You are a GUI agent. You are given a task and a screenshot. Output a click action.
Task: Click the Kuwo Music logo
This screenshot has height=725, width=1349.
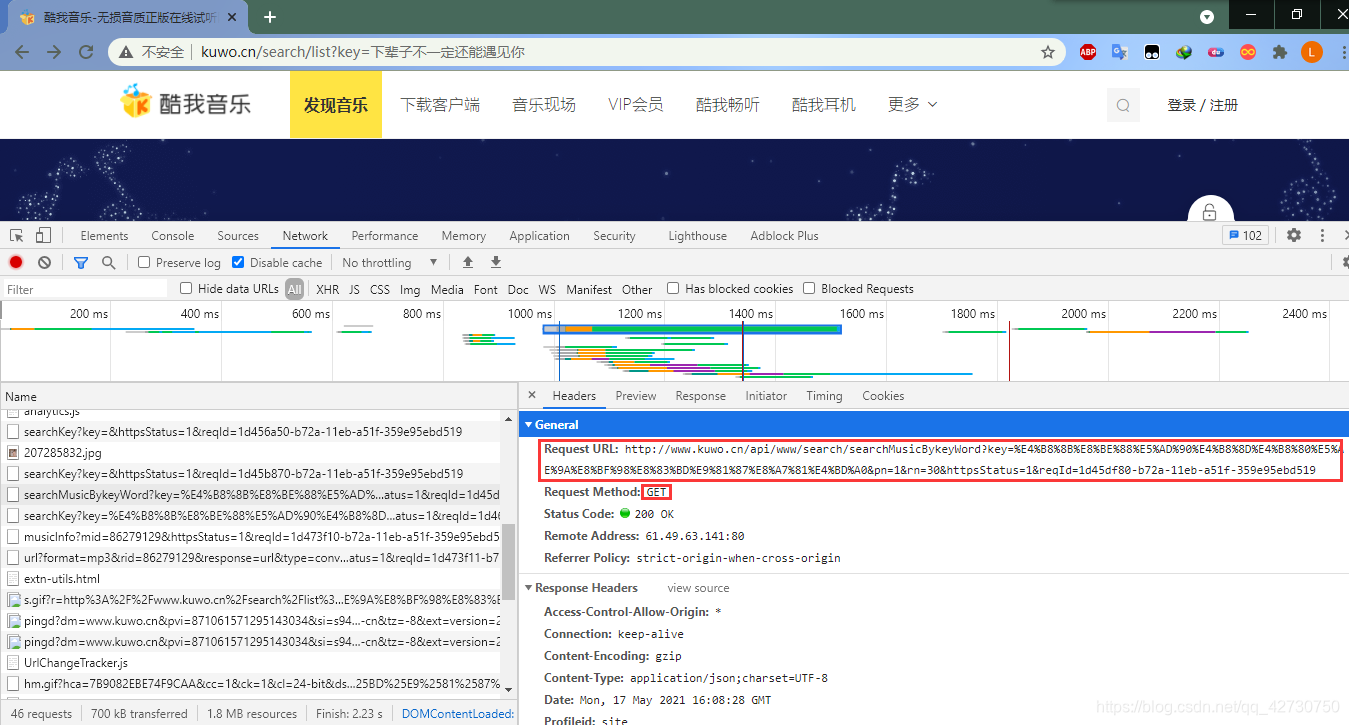186,103
